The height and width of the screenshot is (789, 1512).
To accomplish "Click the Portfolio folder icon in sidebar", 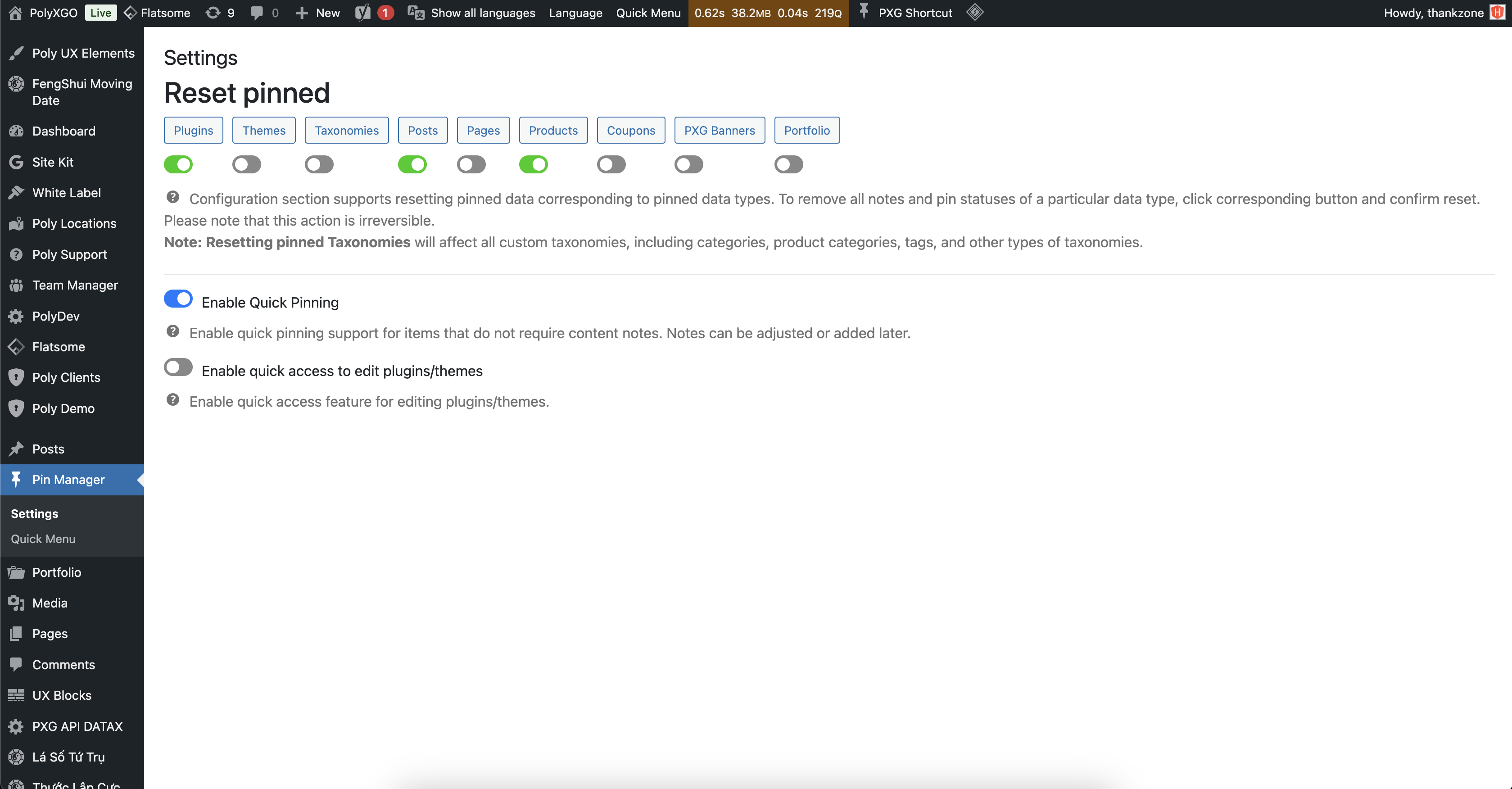I will [x=16, y=572].
